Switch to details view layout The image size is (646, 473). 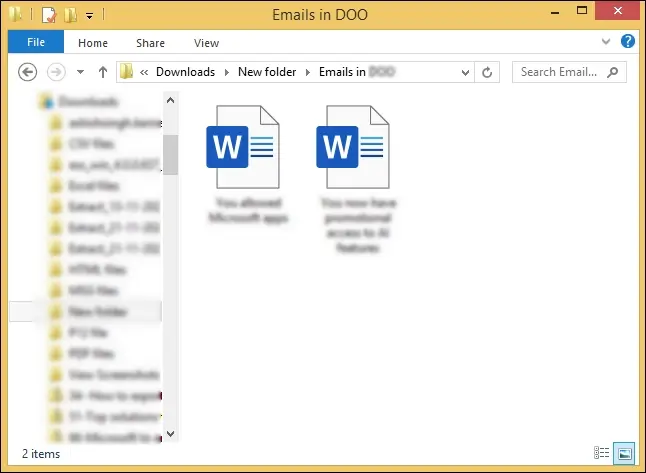602,452
